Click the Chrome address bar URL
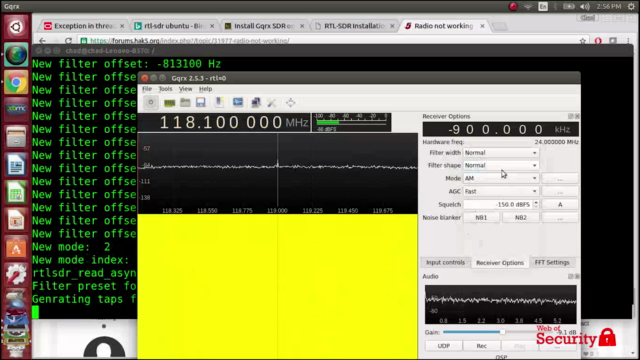Image resolution: width=640 pixels, height=360 pixels. 190,41
